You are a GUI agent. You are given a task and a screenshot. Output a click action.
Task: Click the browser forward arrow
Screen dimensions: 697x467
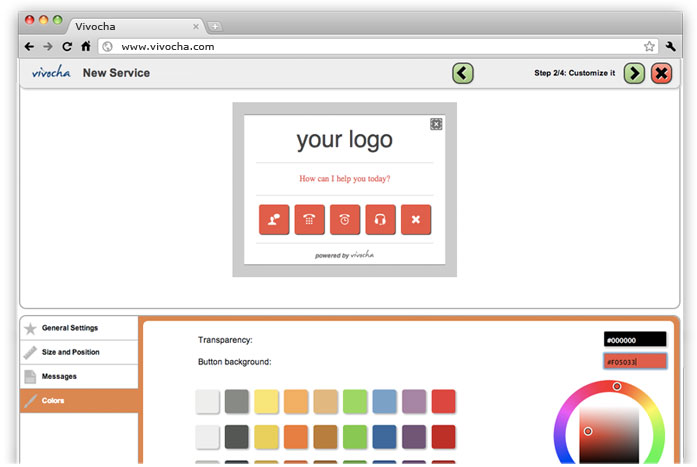click(48, 47)
